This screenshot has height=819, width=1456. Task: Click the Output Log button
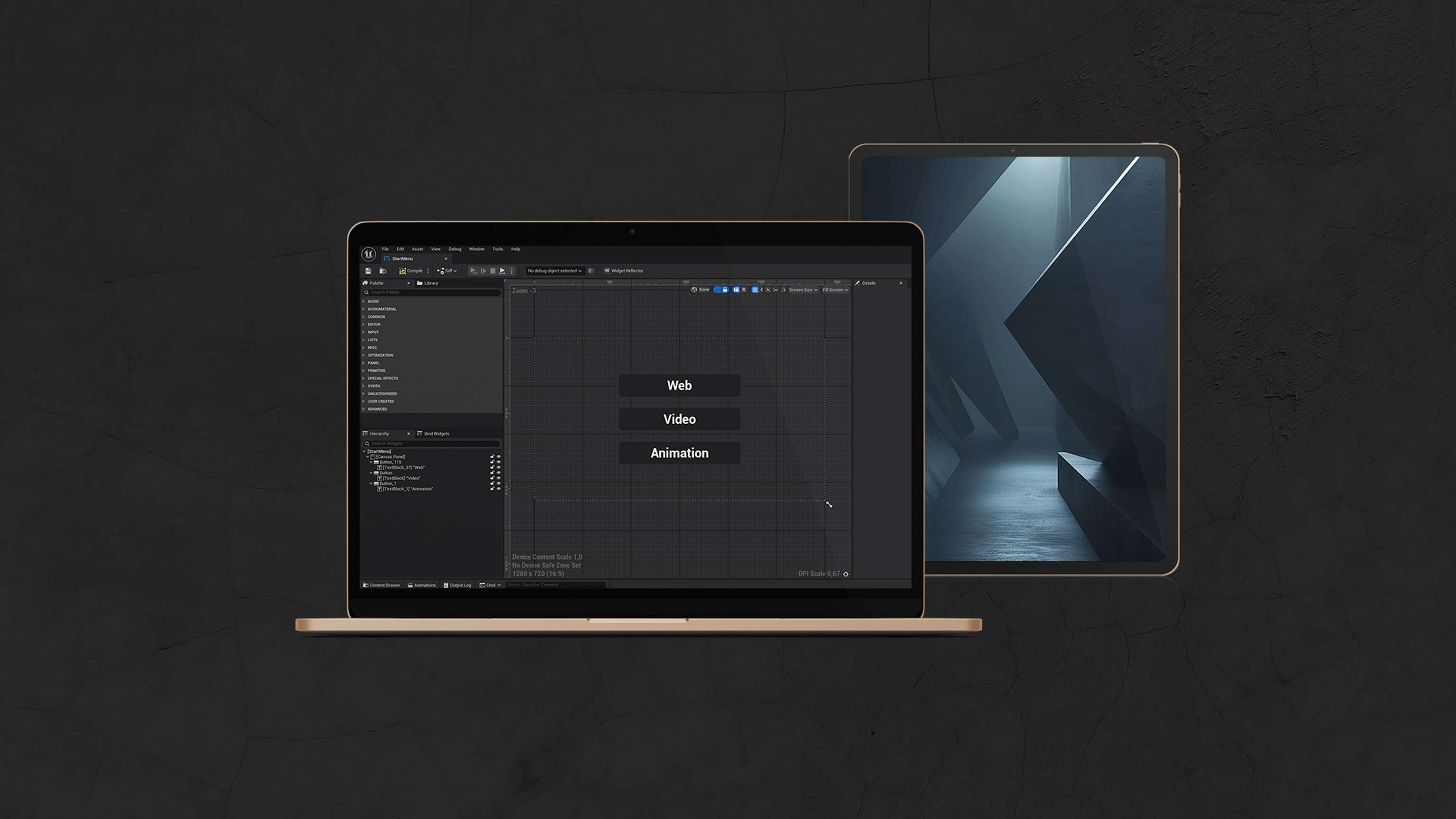(457, 585)
